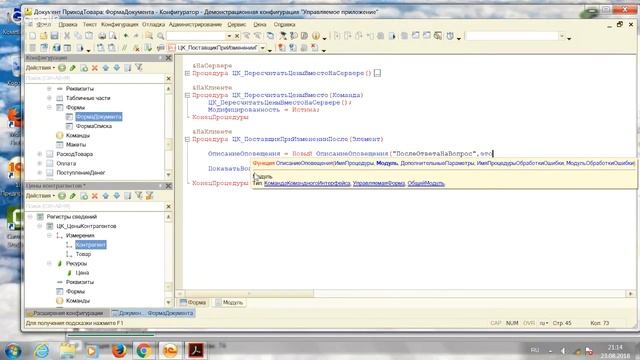Click the horizontal scrollbar under the code editor
This screenshot has width=640, height=360.
(x=249, y=293)
